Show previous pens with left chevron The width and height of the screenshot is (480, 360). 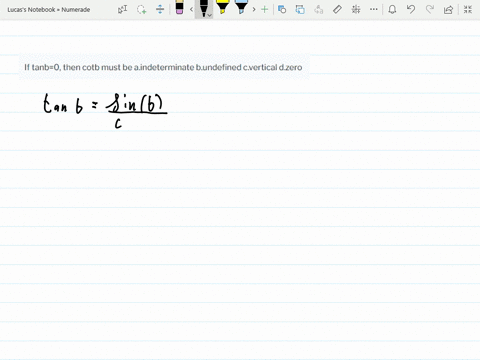point(191,9)
